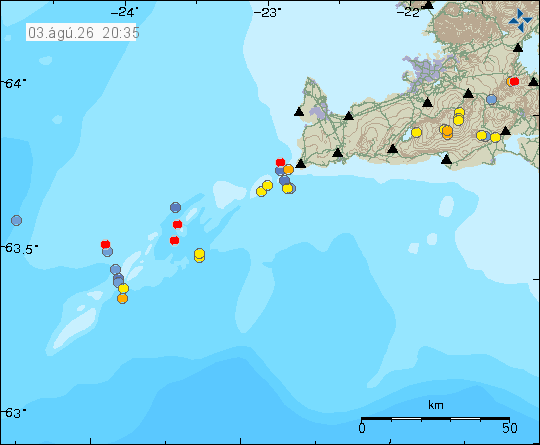
Task: Select the blue quake marker below the inland red dot
Action: click(x=491, y=100)
